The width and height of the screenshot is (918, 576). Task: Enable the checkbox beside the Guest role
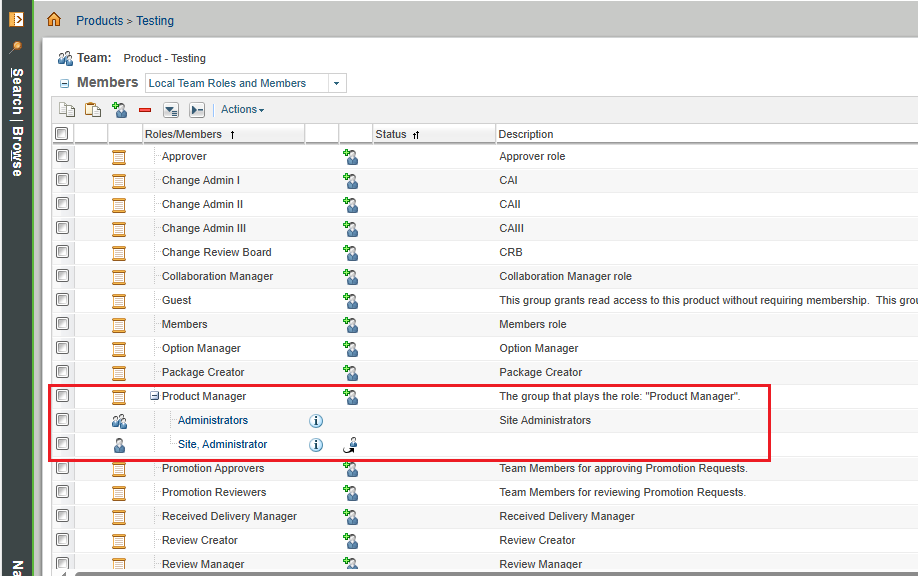pyautogui.click(x=62, y=300)
